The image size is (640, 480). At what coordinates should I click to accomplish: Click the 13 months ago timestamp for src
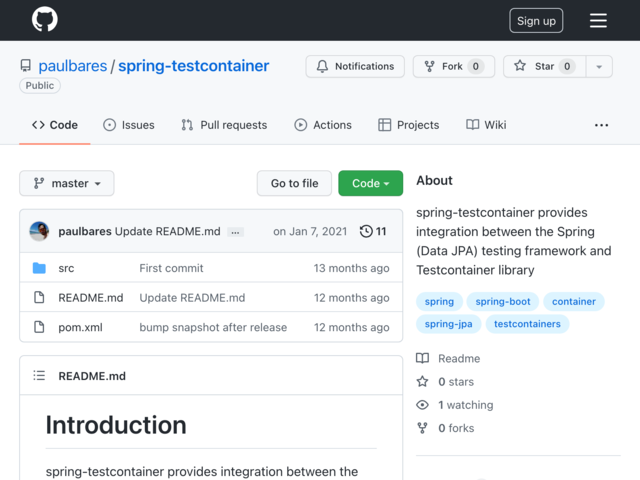[x=351, y=268]
